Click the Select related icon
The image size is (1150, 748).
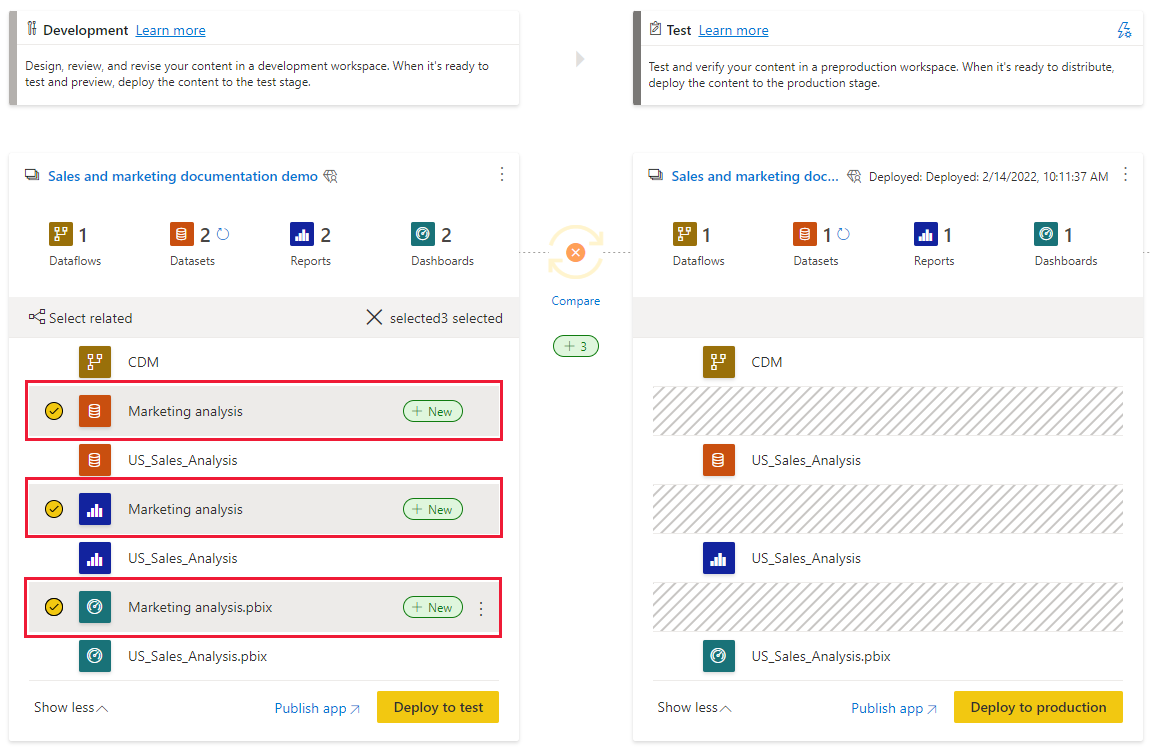[36, 318]
